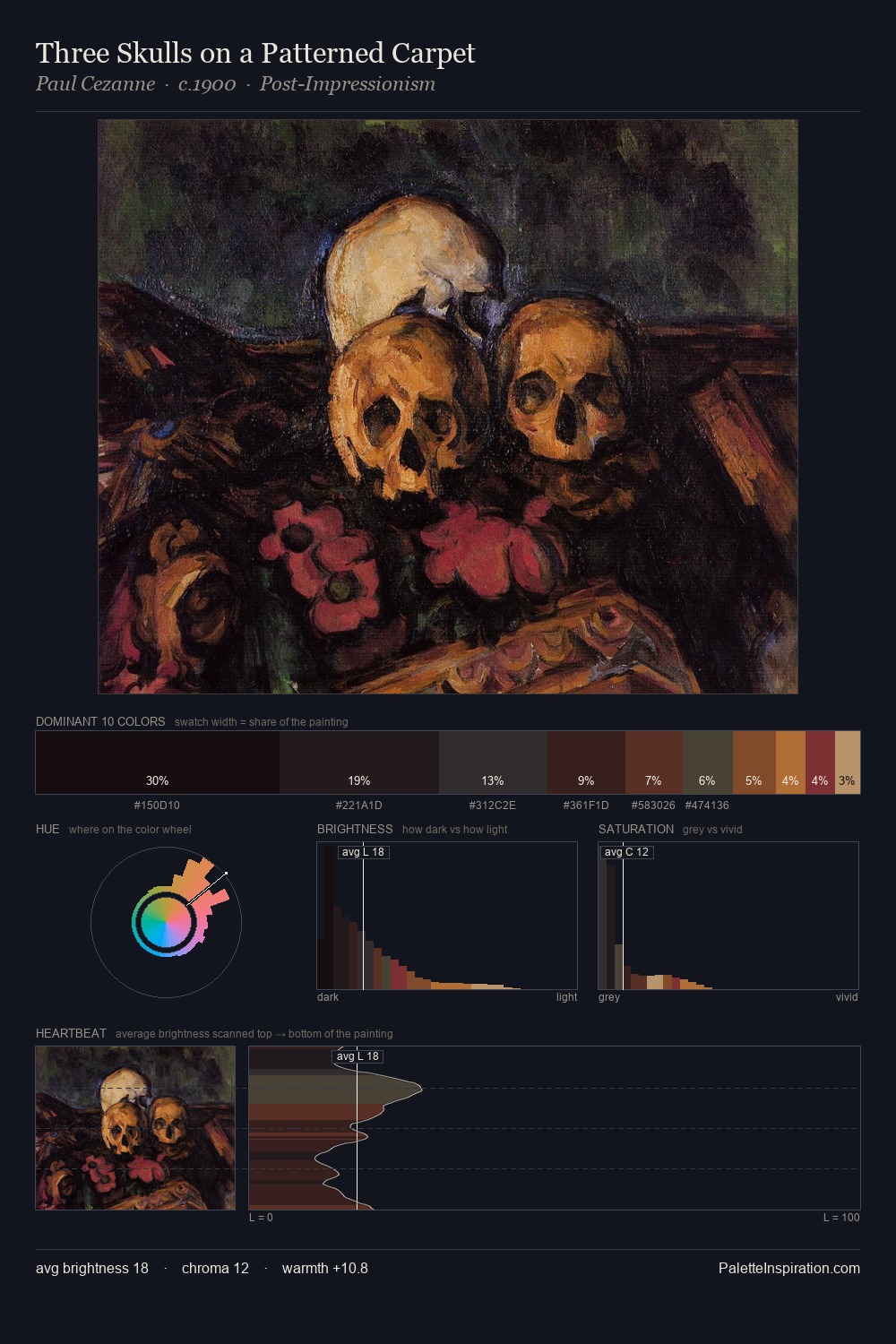Viewport: 896px width, 1344px height.
Task: Click the avg L 18 label in Brightness
Action: click(x=363, y=852)
